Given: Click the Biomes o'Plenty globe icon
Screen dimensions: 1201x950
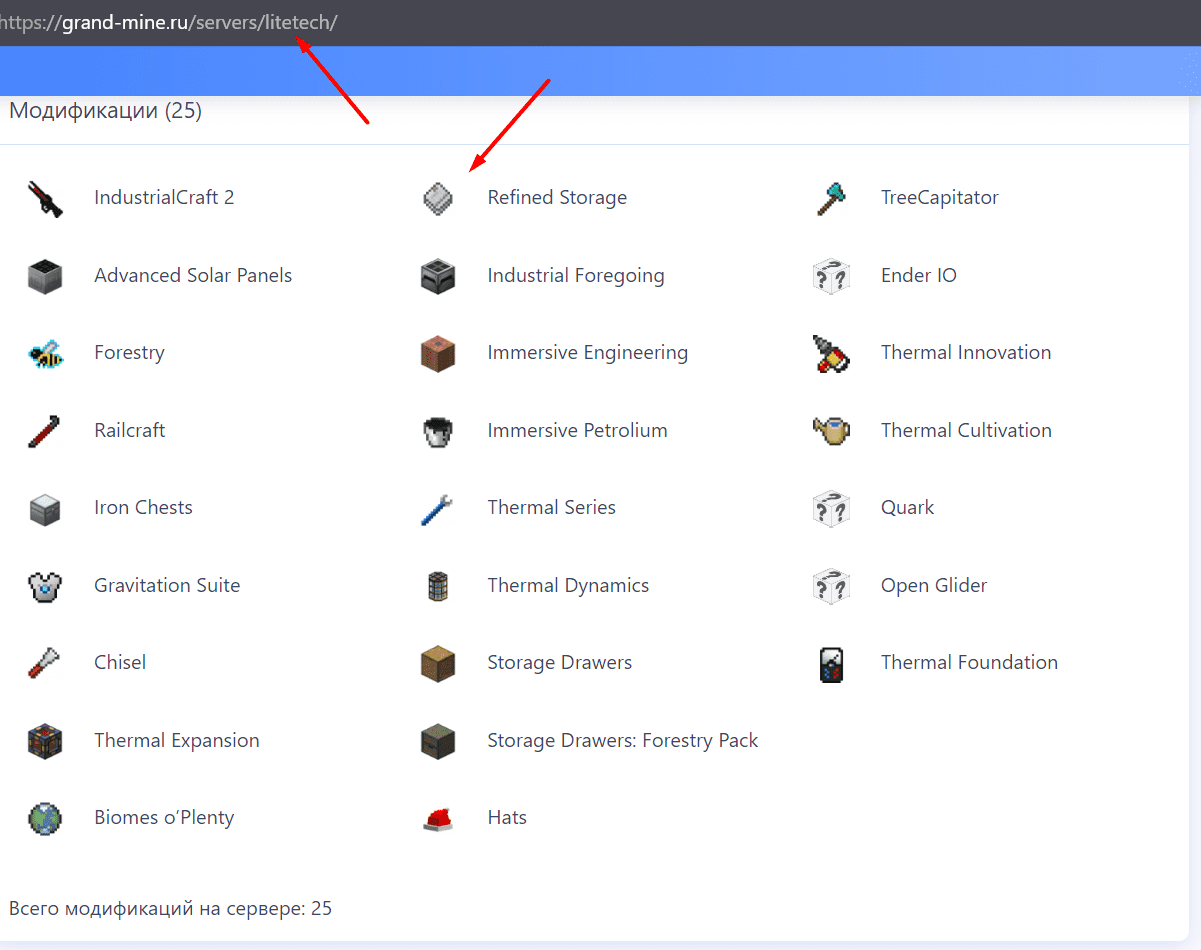Looking at the screenshot, I should (45, 818).
